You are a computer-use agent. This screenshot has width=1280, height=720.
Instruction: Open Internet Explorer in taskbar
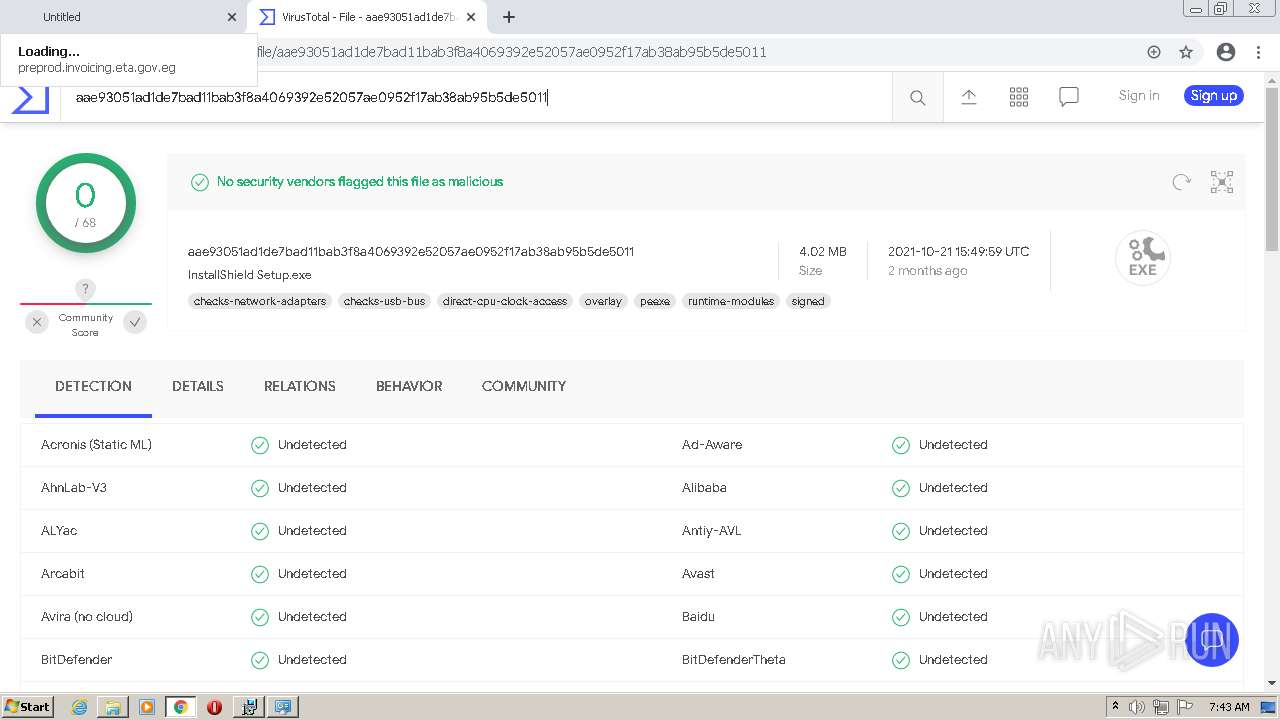pos(79,707)
